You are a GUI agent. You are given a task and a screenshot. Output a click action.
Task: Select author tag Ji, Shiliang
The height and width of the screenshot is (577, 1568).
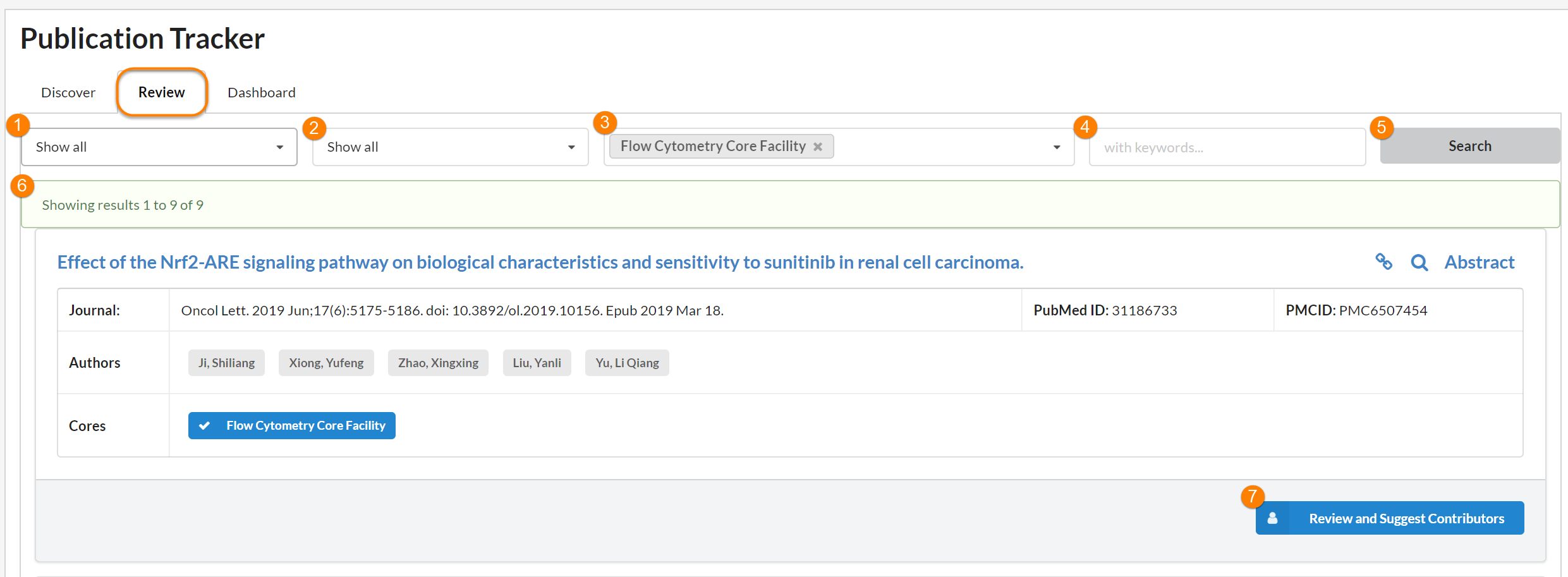coord(226,363)
